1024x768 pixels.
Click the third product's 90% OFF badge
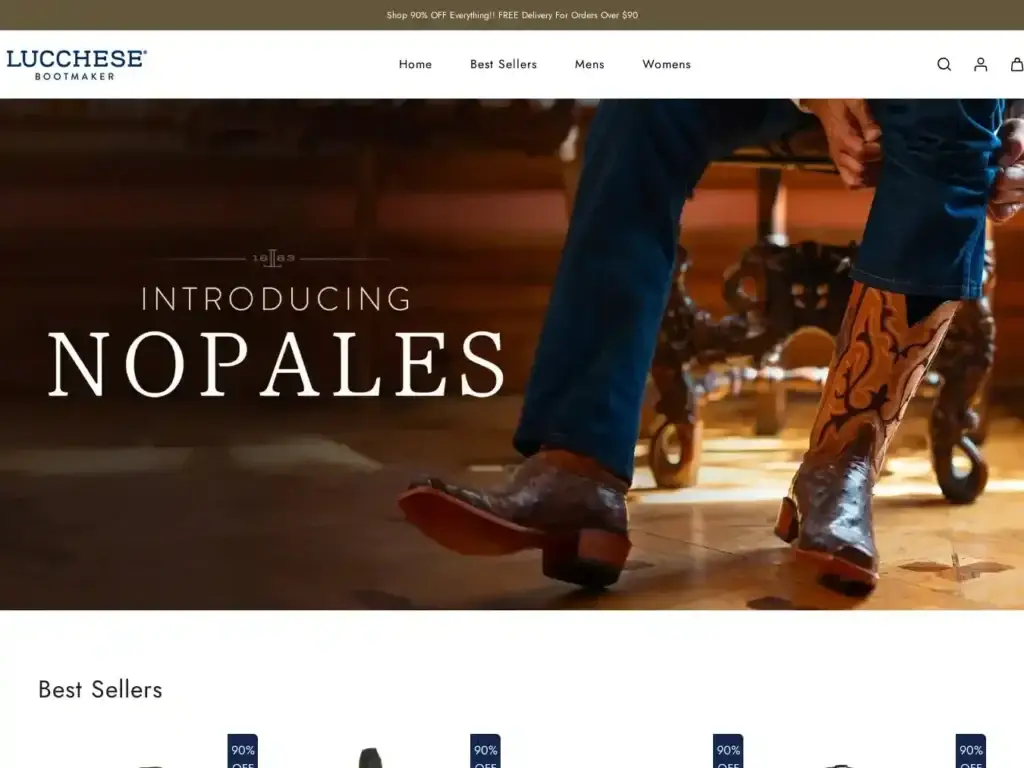[x=728, y=751]
